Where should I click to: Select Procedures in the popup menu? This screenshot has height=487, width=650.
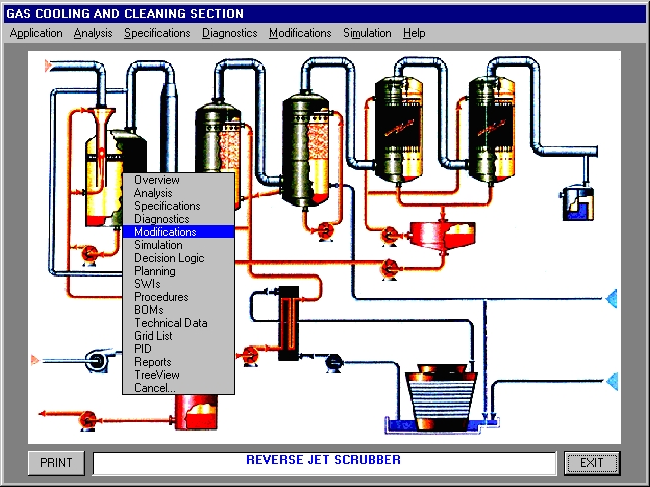pos(179,297)
